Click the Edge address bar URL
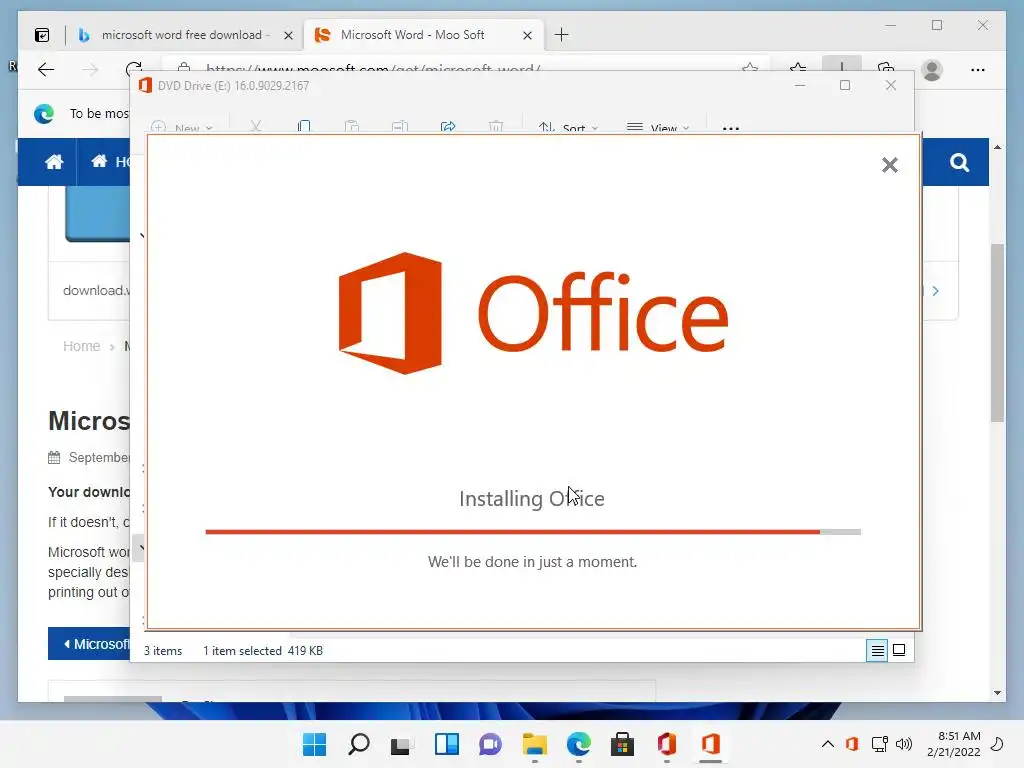This screenshot has width=1024, height=768. coord(372,68)
